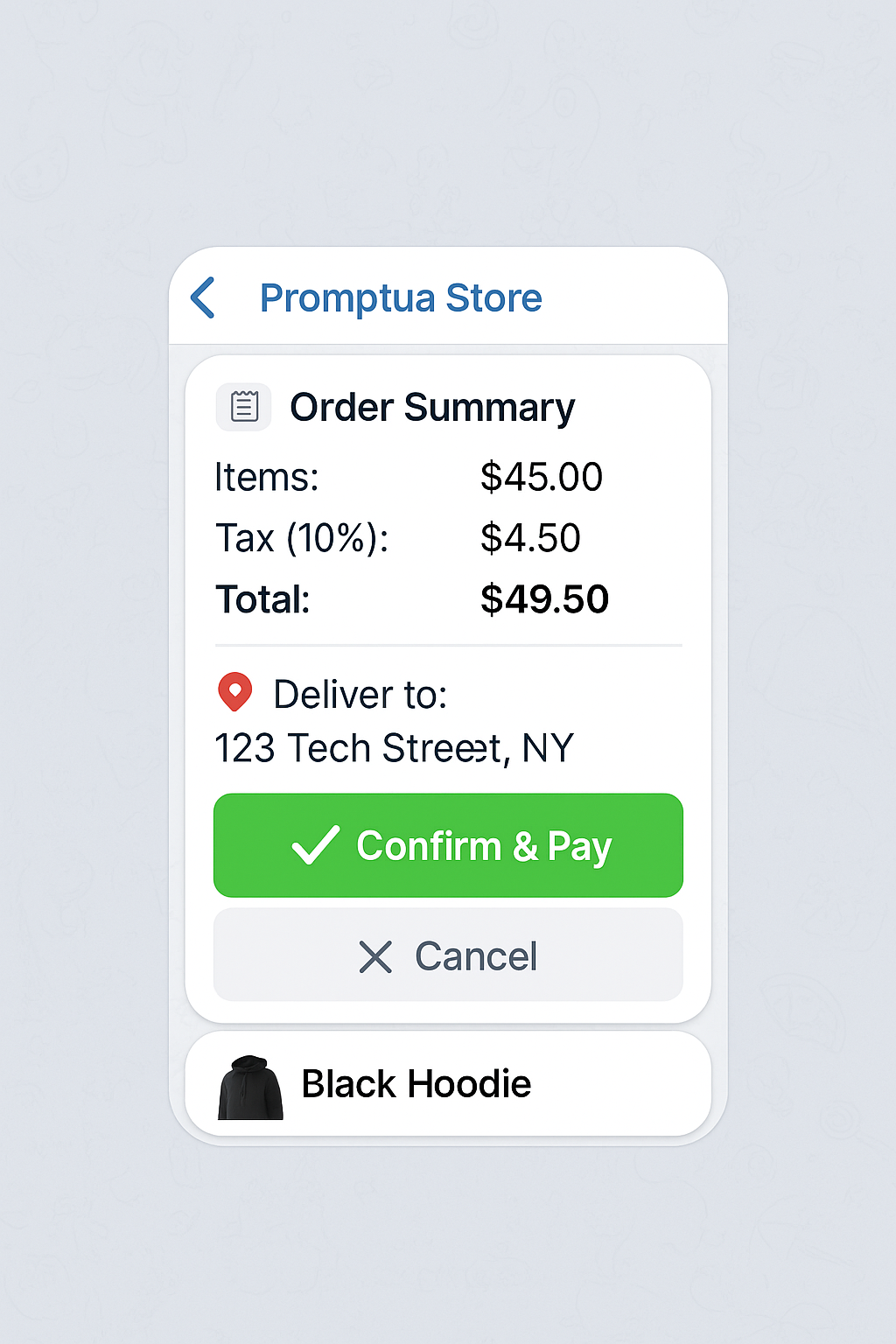Select the delivery address 123 Tech Street
The height and width of the screenshot is (1344, 896).
[394, 749]
